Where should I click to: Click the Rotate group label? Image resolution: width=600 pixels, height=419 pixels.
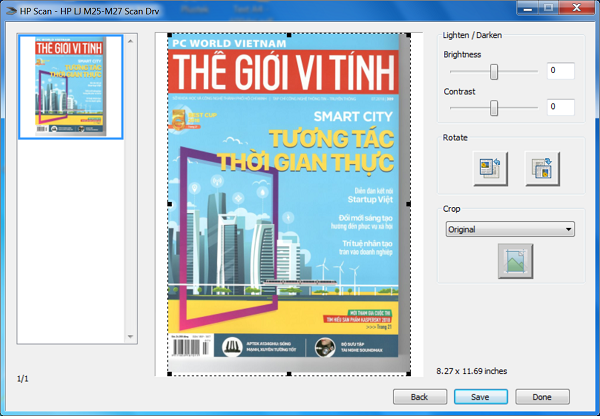point(455,138)
